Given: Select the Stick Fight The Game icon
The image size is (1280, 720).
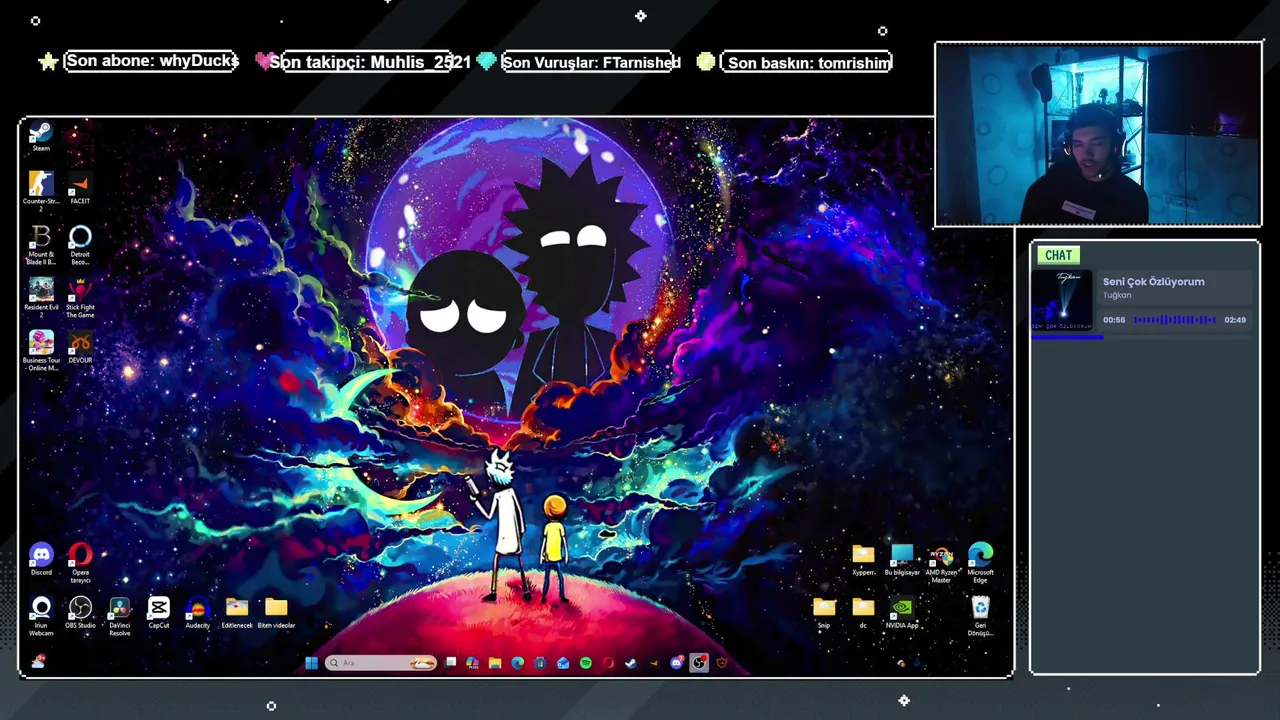Looking at the screenshot, I should click(x=80, y=296).
